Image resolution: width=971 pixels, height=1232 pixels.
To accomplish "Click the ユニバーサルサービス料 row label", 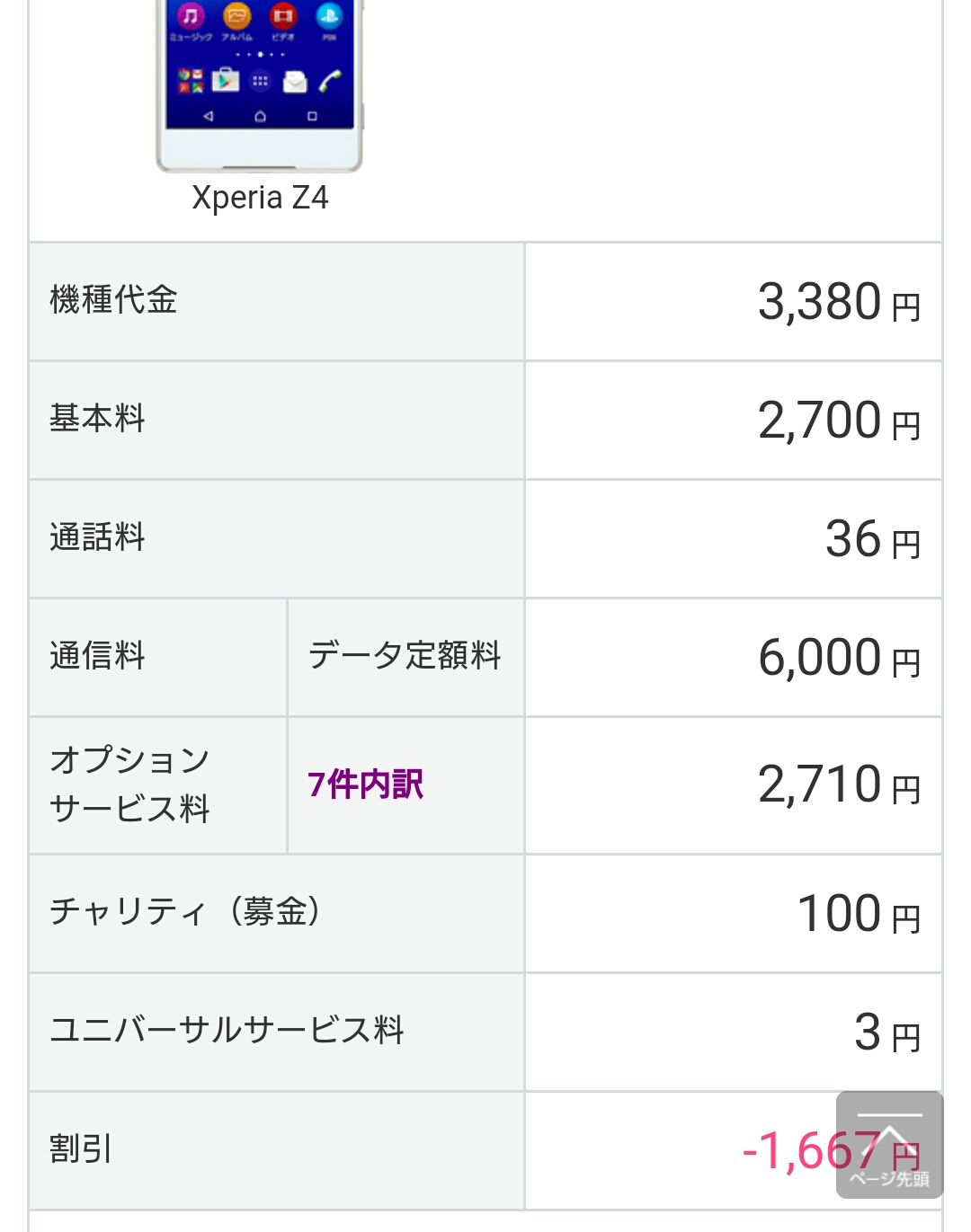I will point(227,1031).
